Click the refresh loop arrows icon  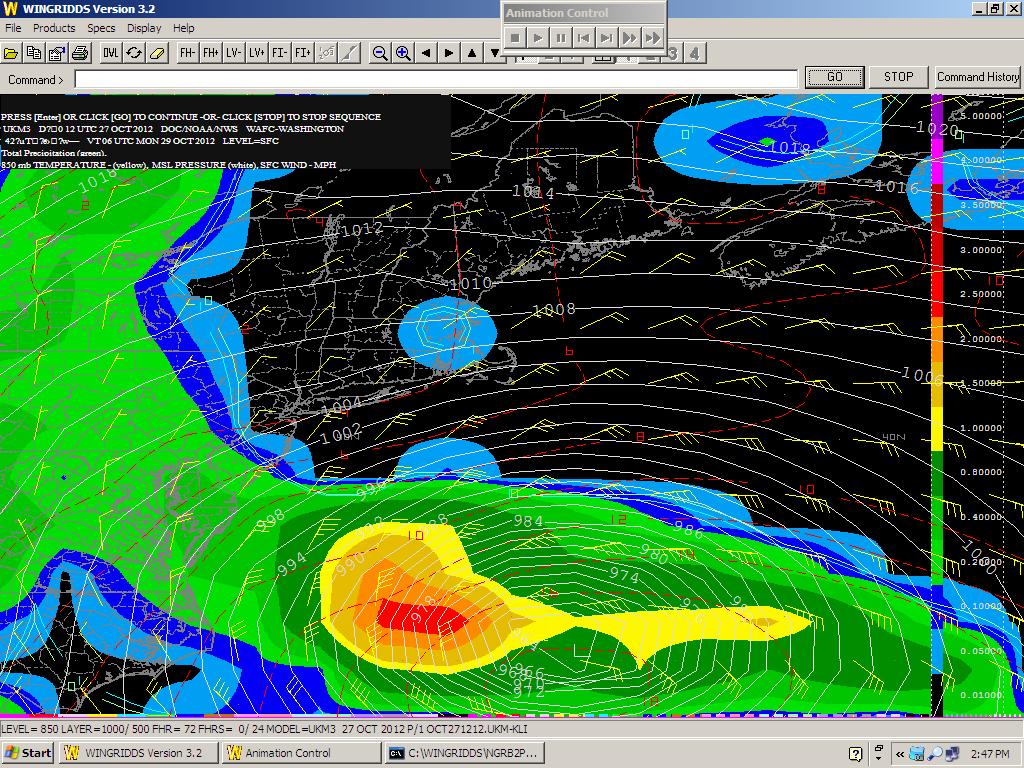pyautogui.click(x=133, y=53)
